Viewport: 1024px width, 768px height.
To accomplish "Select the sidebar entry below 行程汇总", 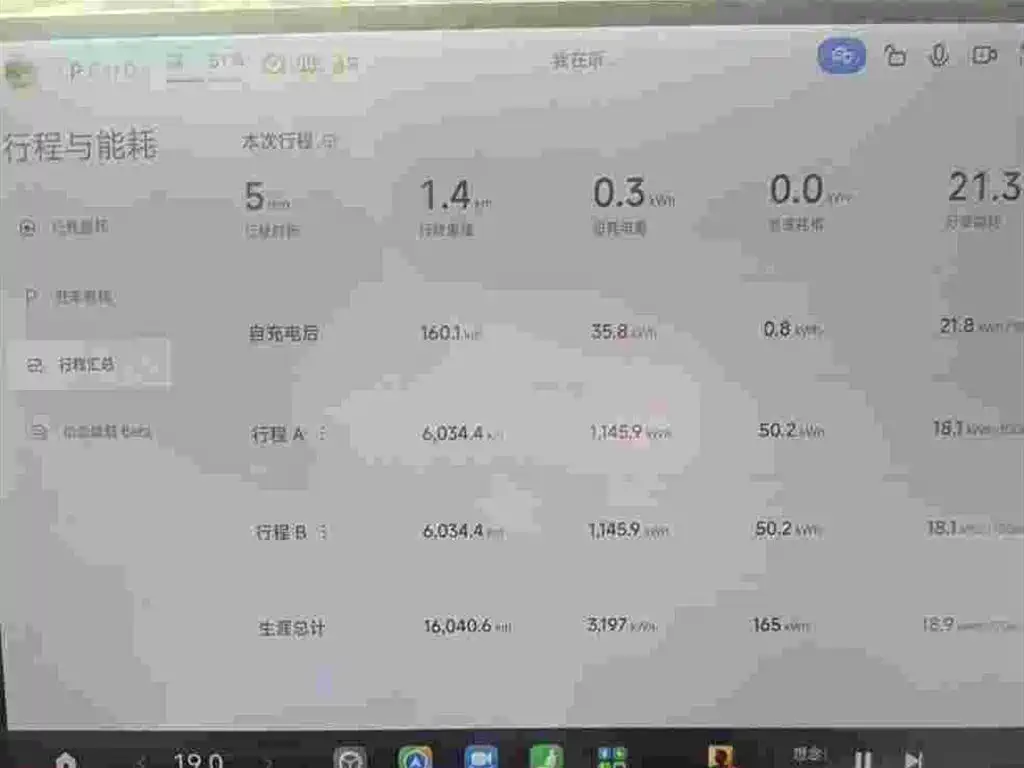I will pos(91,431).
